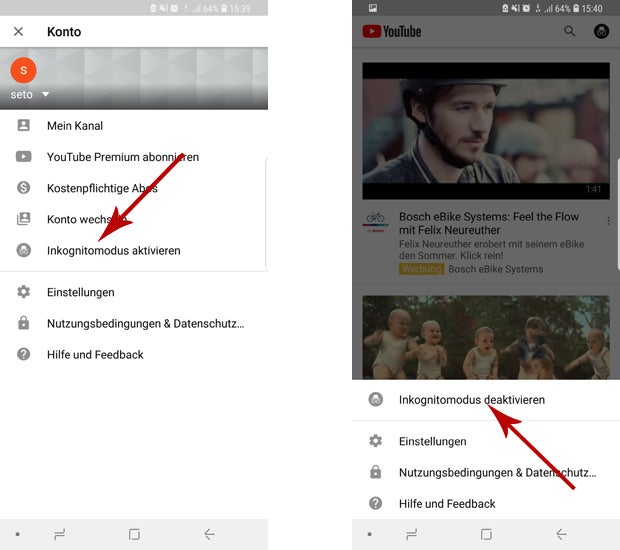The image size is (620, 550).
Task: Tap recent apps icon in right phone navigation bar
Action: point(411,535)
